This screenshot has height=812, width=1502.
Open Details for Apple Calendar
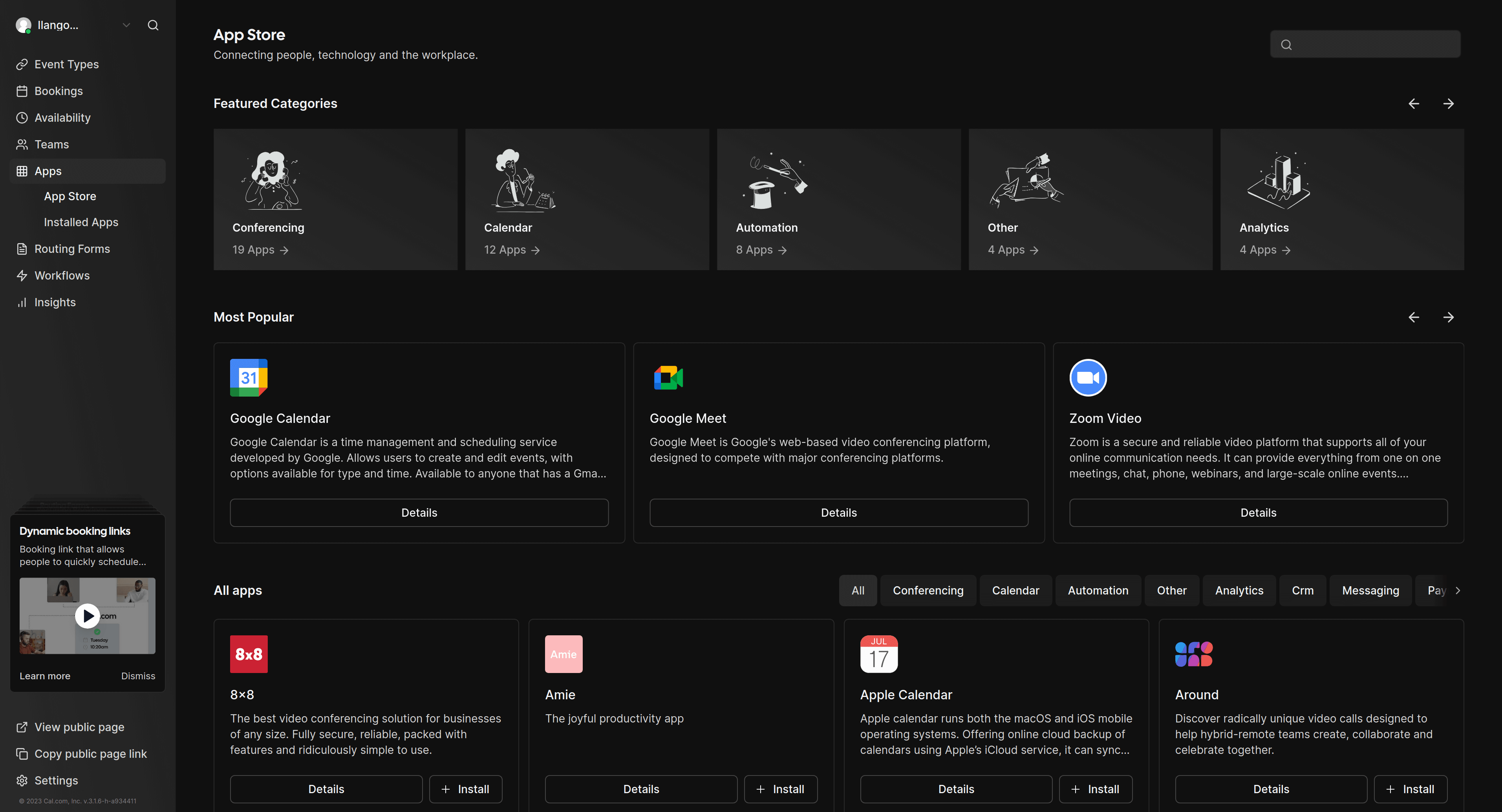click(956, 789)
